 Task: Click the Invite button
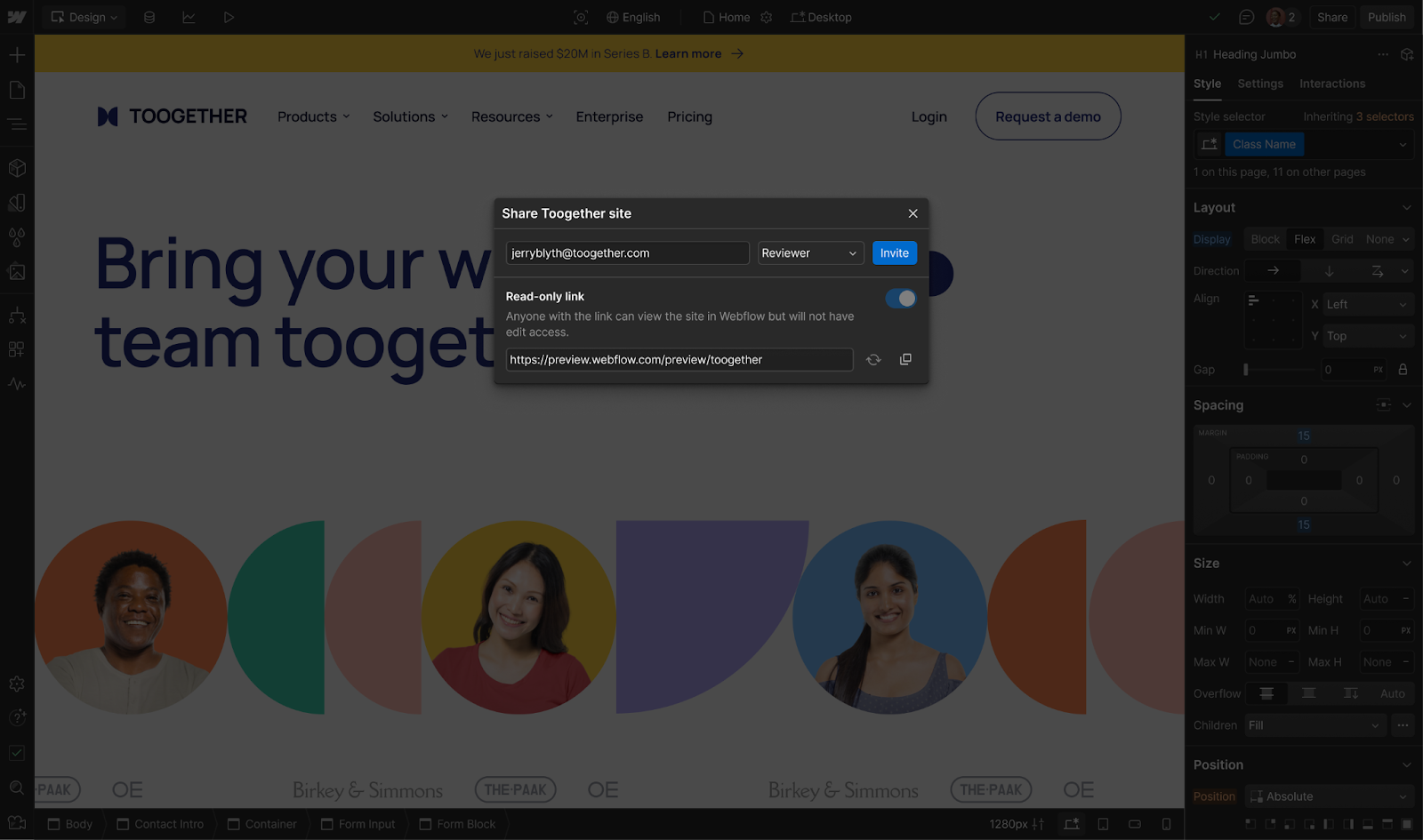point(894,253)
